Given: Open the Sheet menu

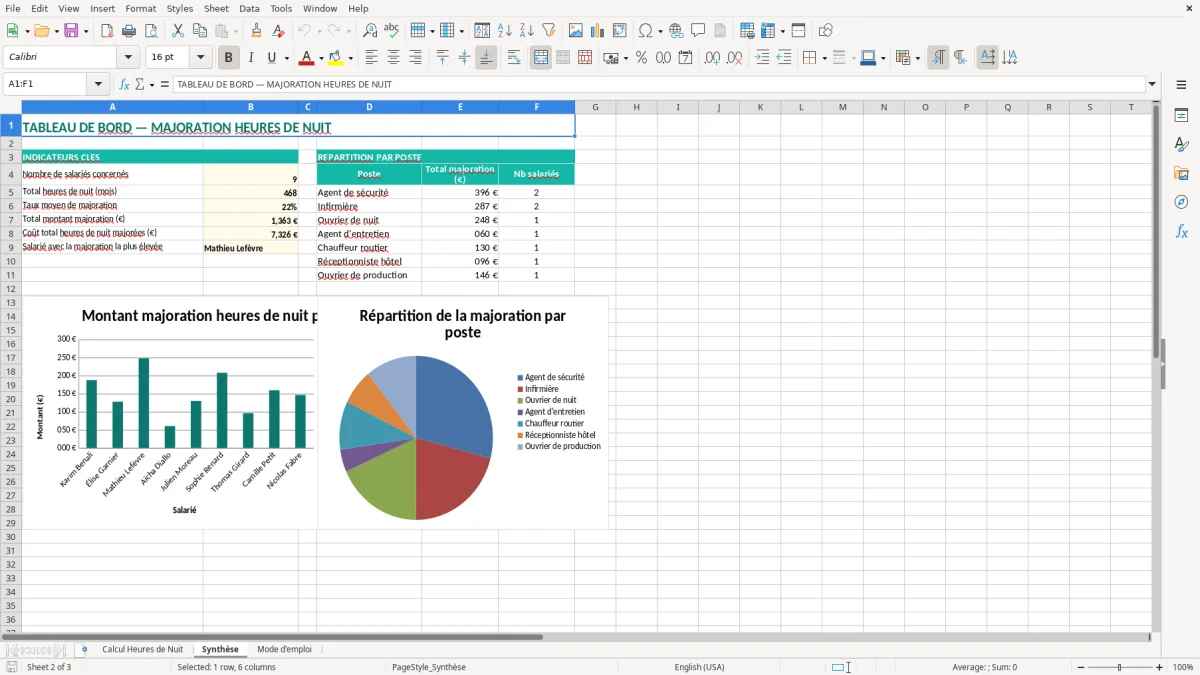Looking at the screenshot, I should pos(216,8).
